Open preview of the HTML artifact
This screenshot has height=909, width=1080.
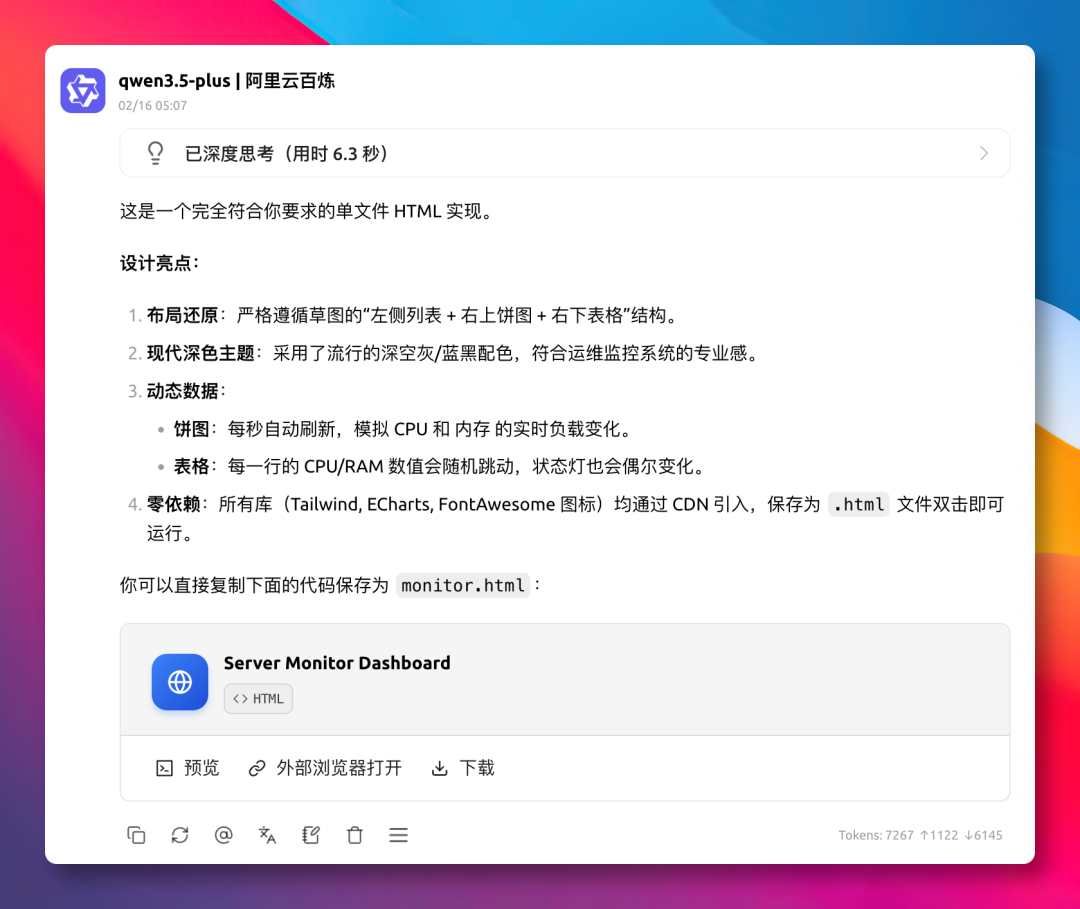click(187, 768)
